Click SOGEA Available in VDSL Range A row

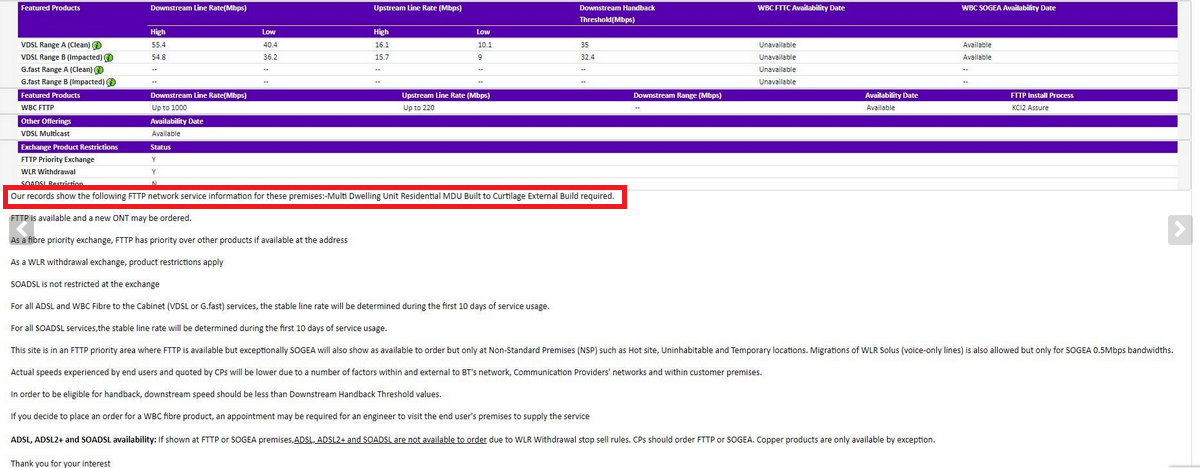(x=977, y=45)
